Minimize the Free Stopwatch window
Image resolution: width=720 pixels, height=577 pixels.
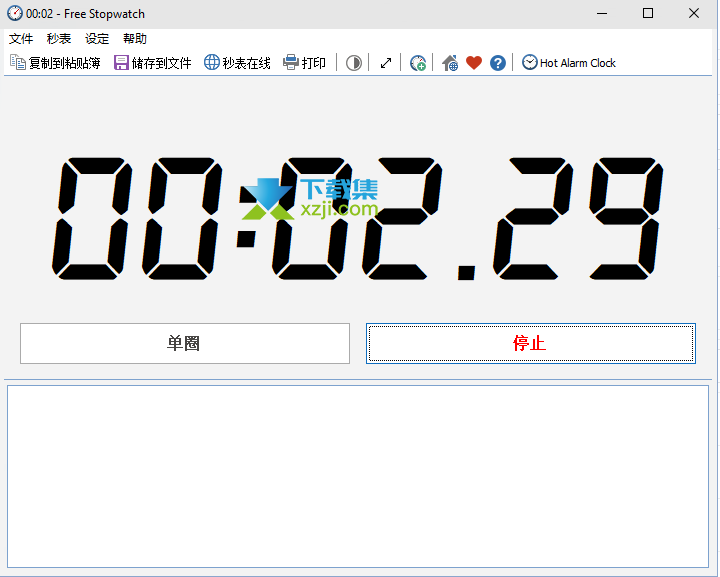pos(602,13)
